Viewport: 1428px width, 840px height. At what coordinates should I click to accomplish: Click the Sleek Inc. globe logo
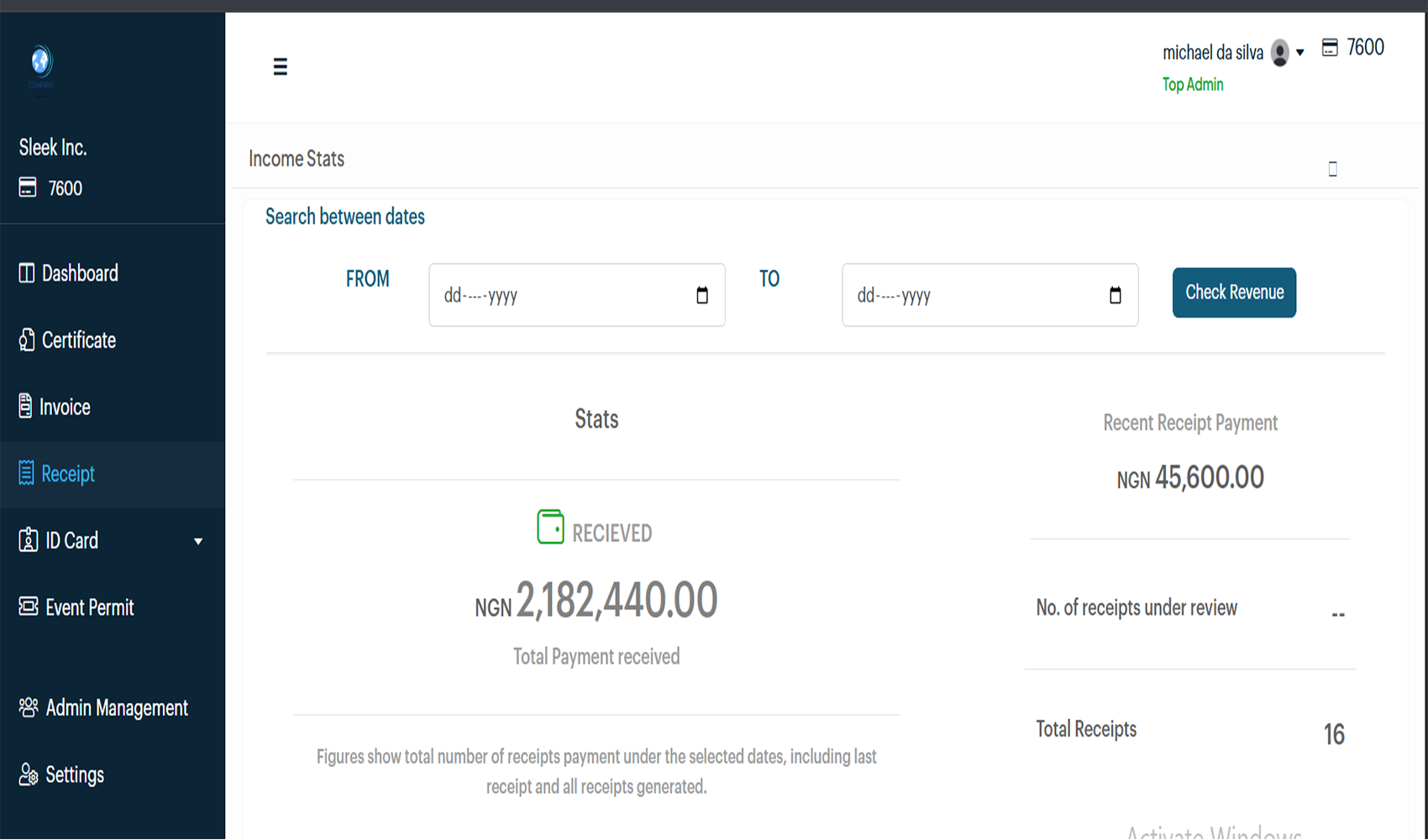(x=41, y=62)
